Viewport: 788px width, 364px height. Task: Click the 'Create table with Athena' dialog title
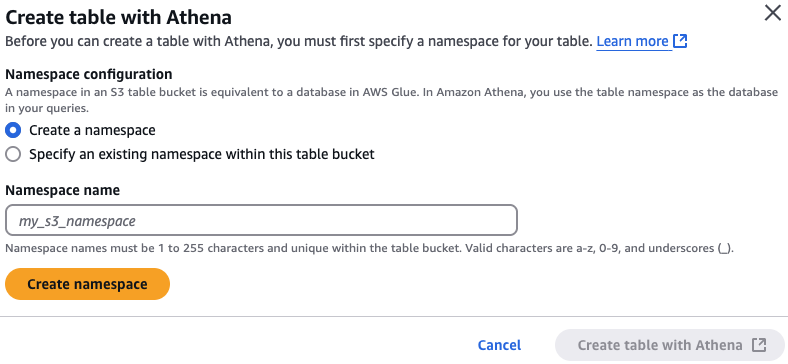point(118,18)
